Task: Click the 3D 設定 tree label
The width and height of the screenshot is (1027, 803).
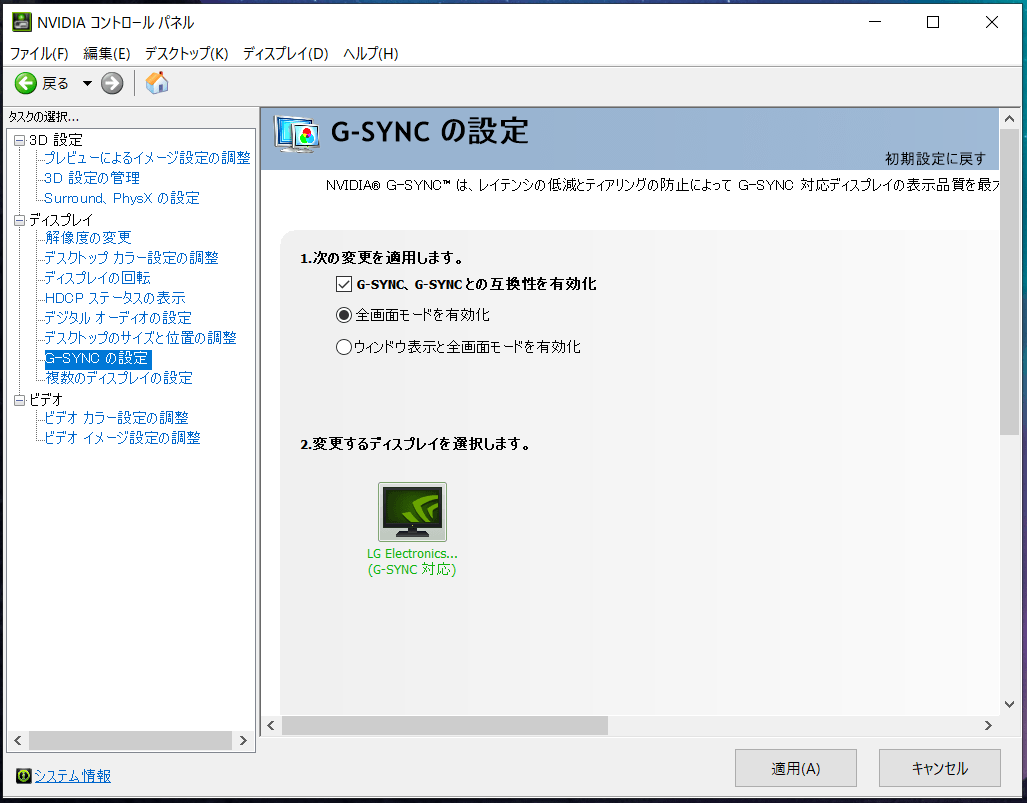Action: tap(56, 140)
